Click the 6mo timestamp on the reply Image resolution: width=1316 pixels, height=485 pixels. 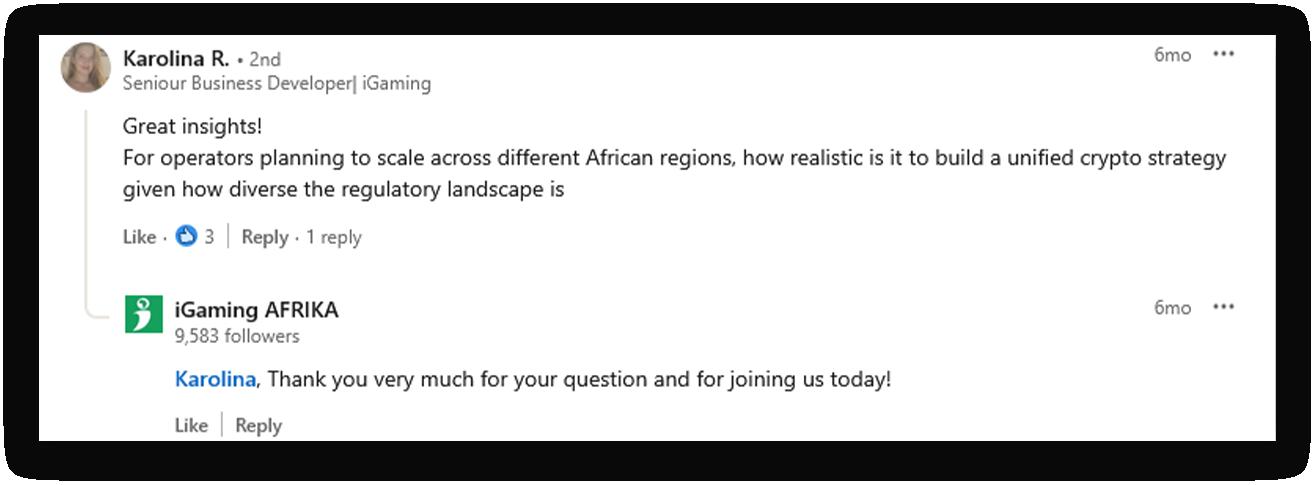click(x=1172, y=308)
